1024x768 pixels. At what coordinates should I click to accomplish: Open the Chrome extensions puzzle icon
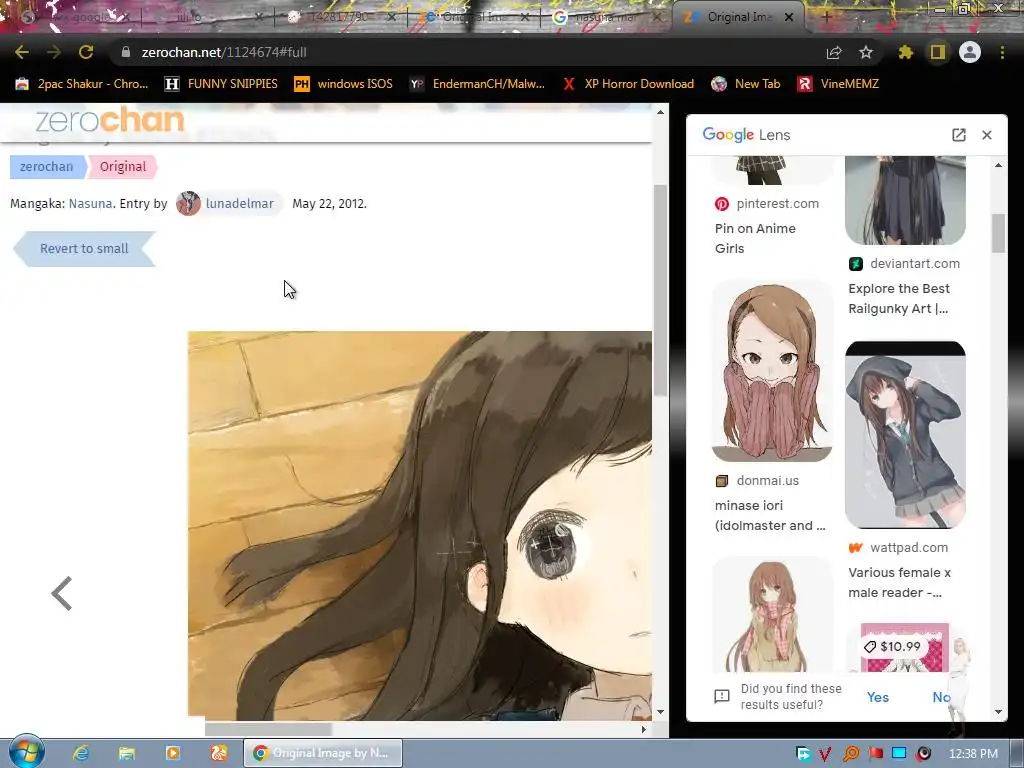(x=905, y=52)
